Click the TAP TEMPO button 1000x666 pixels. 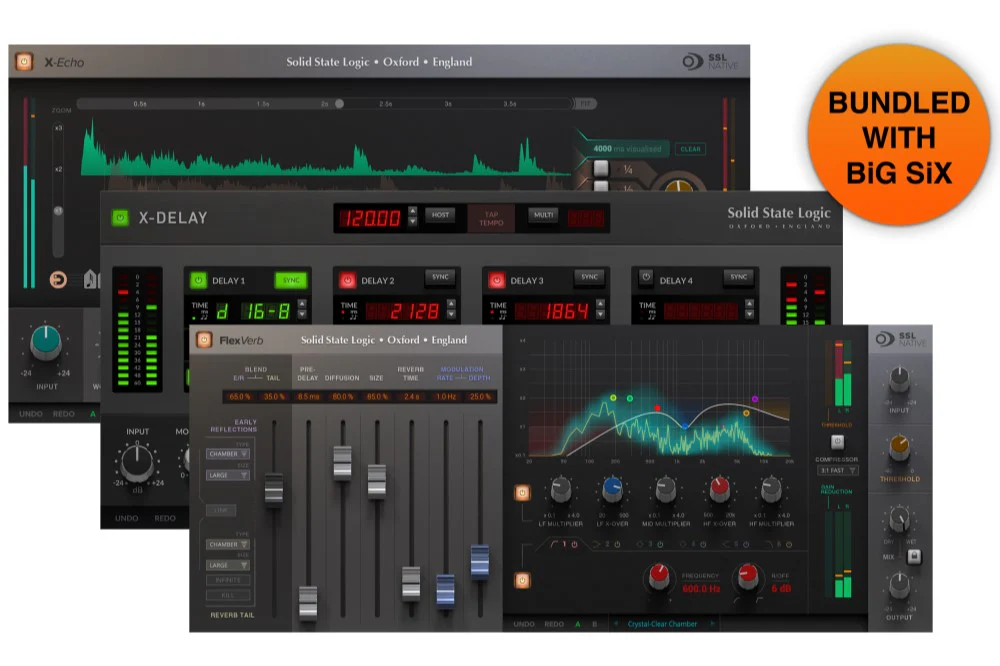[x=491, y=219]
